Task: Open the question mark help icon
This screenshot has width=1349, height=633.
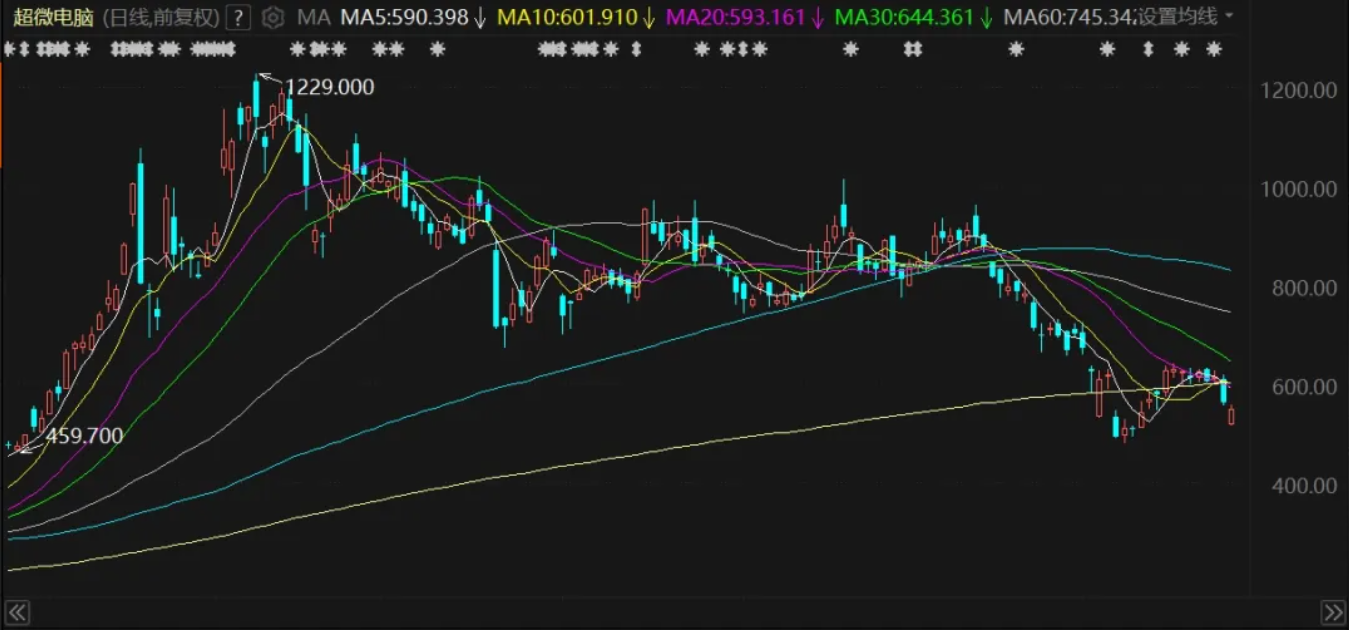Action: coord(238,17)
